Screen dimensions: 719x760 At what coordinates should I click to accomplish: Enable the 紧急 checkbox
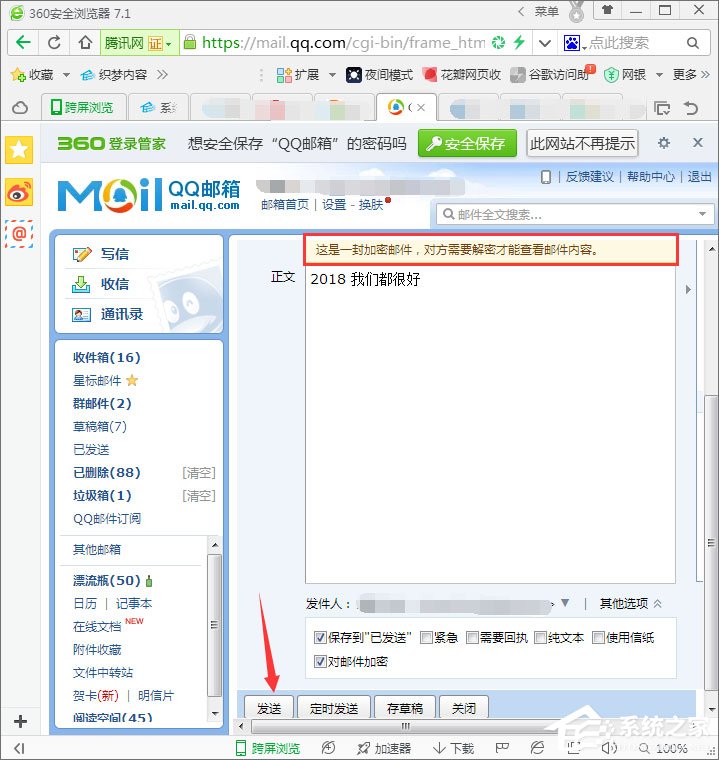[x=426, y=637]
